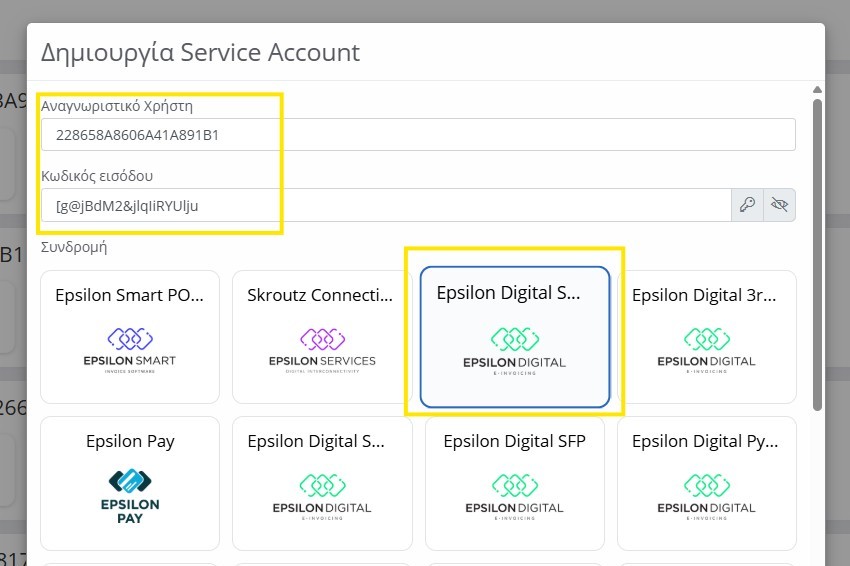This screenshot has width=850, height=566.
Task: Select the highlighted Epsilon Digital S... subscription
Action: click(514, 337)
